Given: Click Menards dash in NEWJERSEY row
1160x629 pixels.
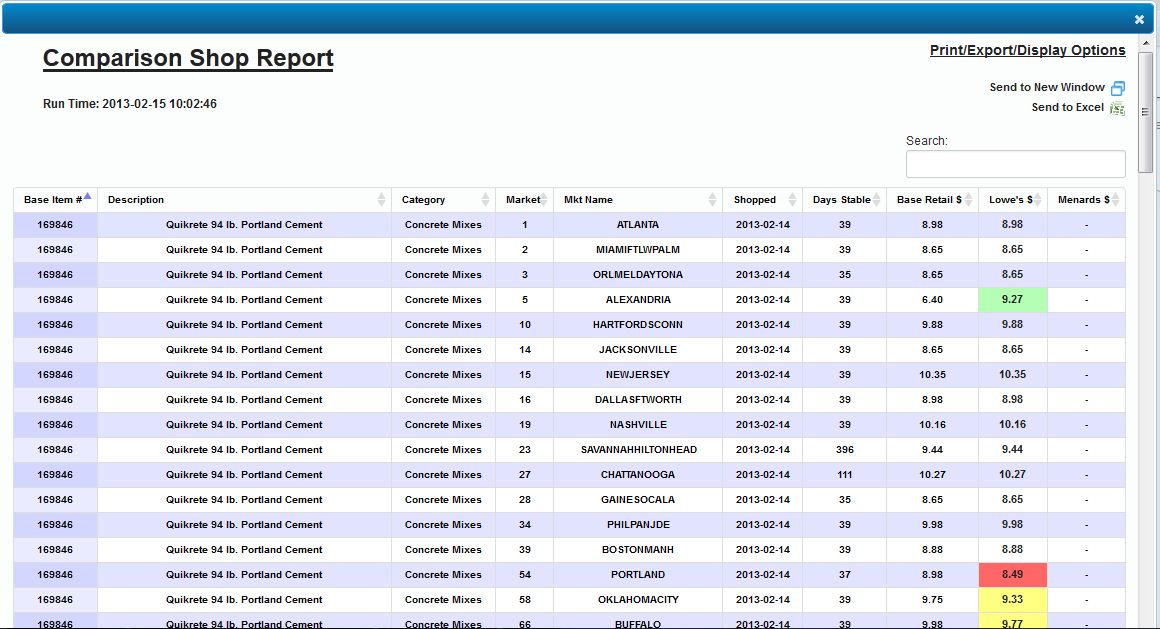Looking at the screenshot, I should (1086, 374).
